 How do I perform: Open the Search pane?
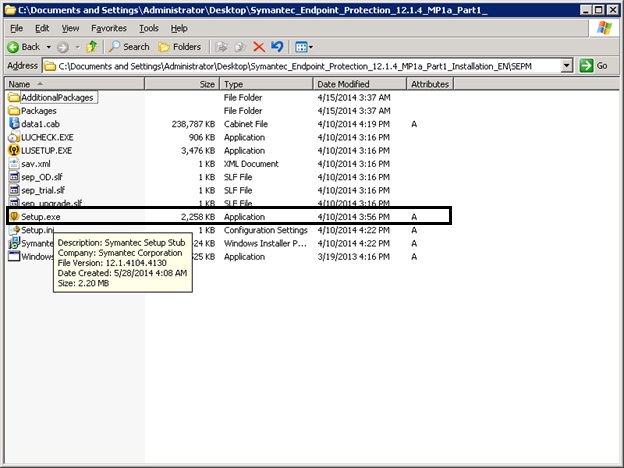click(x=129, y=47)
